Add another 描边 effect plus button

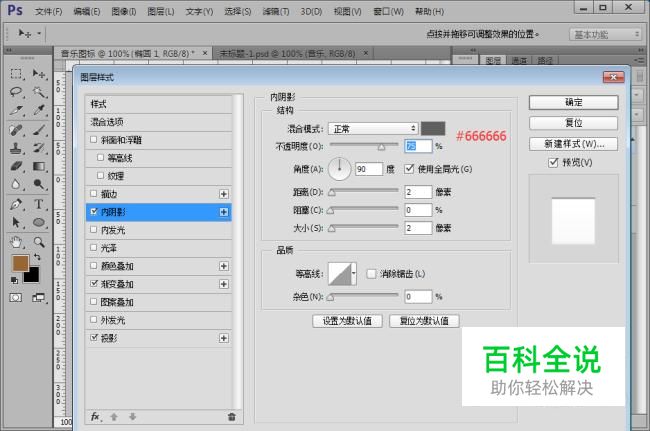pos(223,194)
